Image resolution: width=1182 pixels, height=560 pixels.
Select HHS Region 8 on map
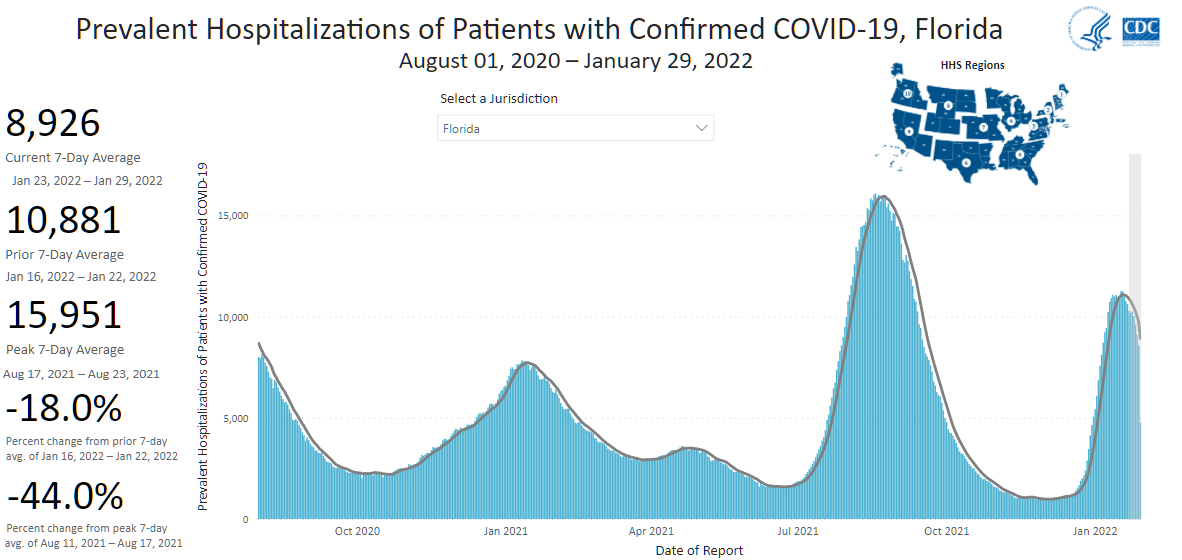947,105
